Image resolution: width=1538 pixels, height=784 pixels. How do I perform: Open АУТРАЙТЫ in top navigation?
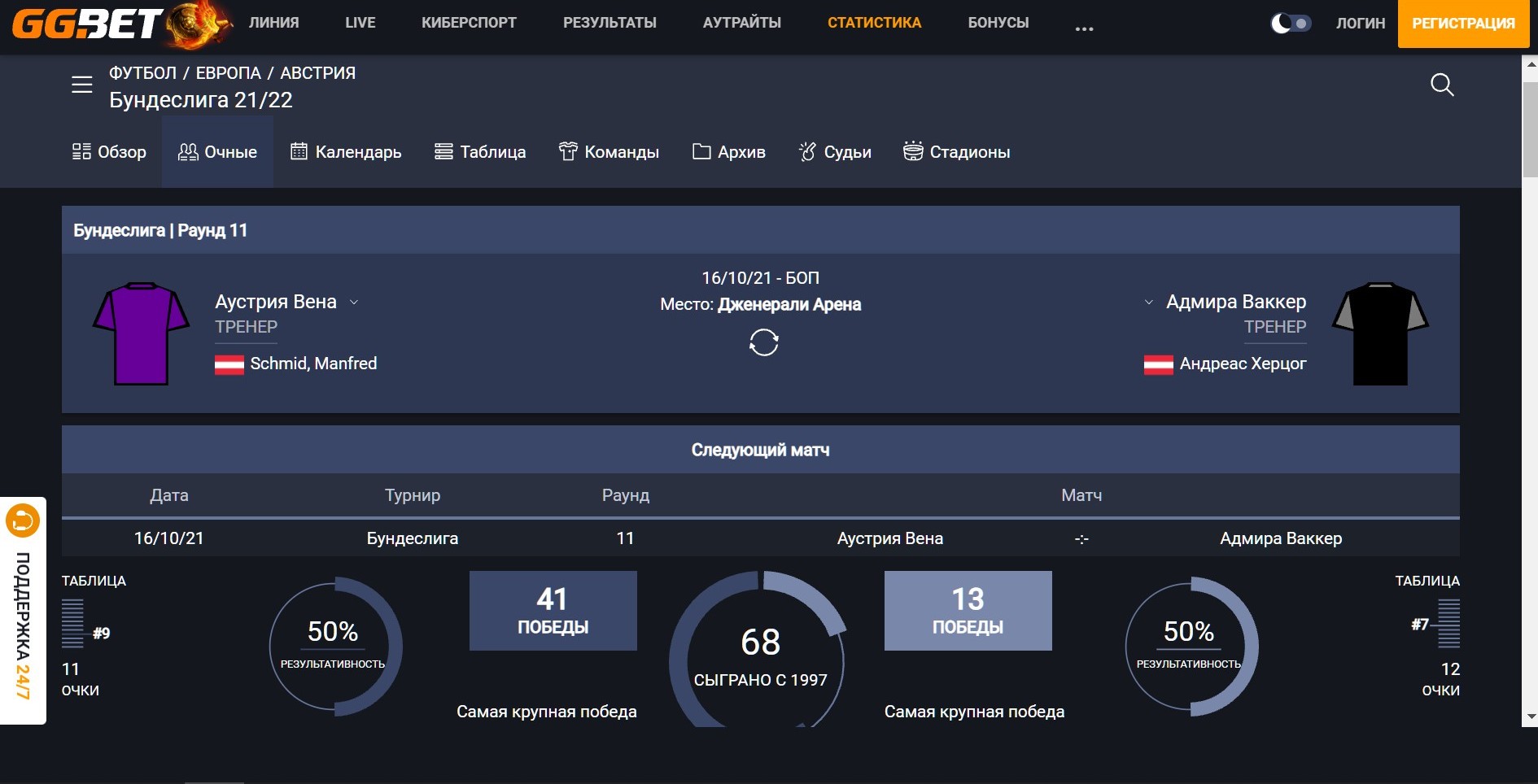(x=742, y=23)
